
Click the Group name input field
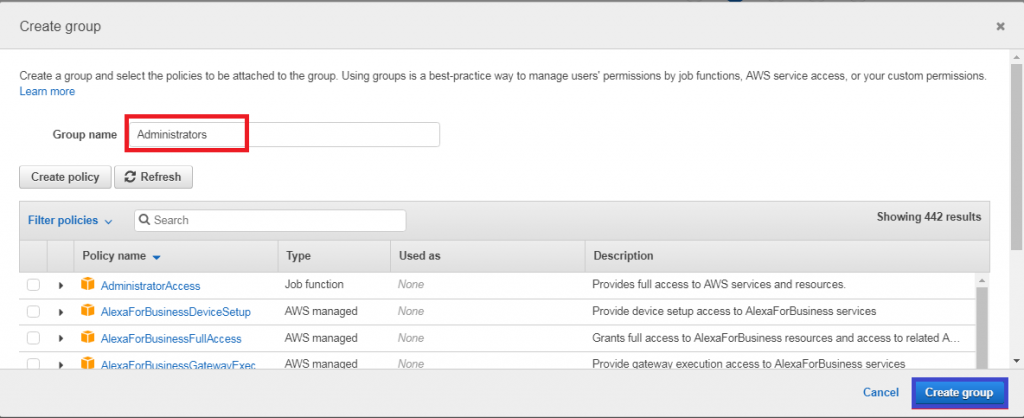[x=284, y=135]
